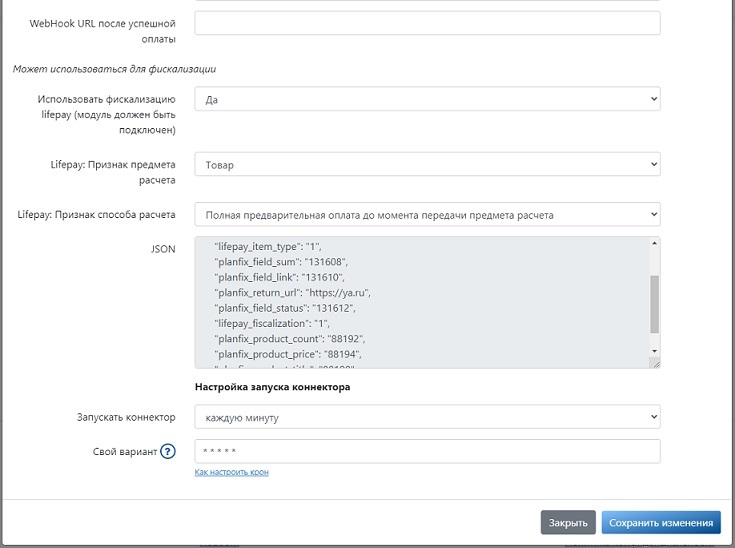The image size is (735, 548).
Task: Click the JSON field label
Action: [x=163, y=249]
